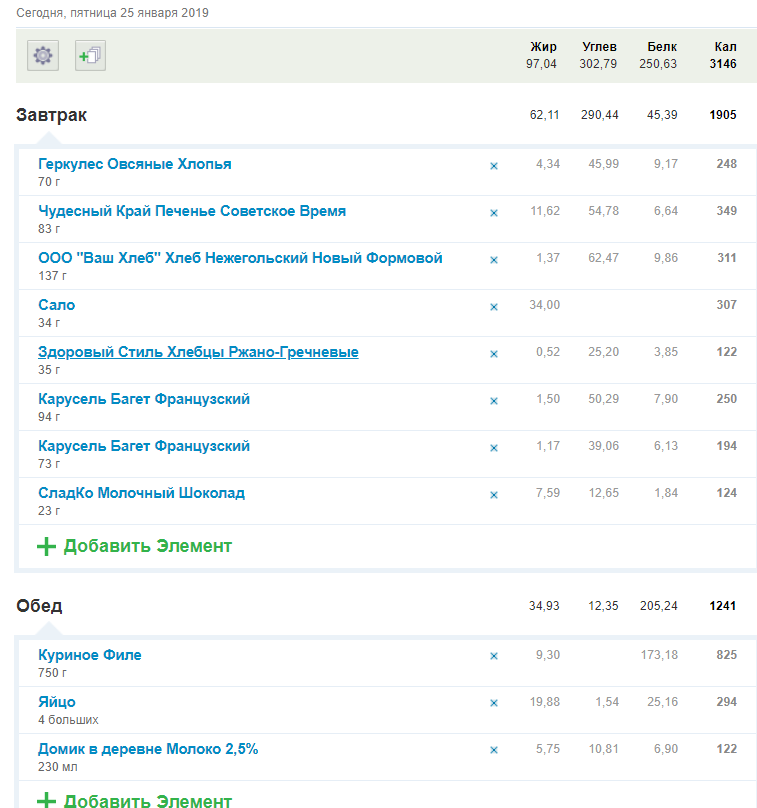Open the Куриное Филе item

pos(90,655)
